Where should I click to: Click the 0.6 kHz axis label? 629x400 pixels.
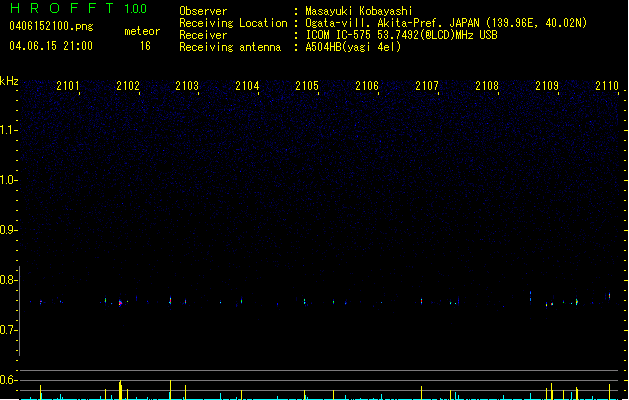point(8,380)
